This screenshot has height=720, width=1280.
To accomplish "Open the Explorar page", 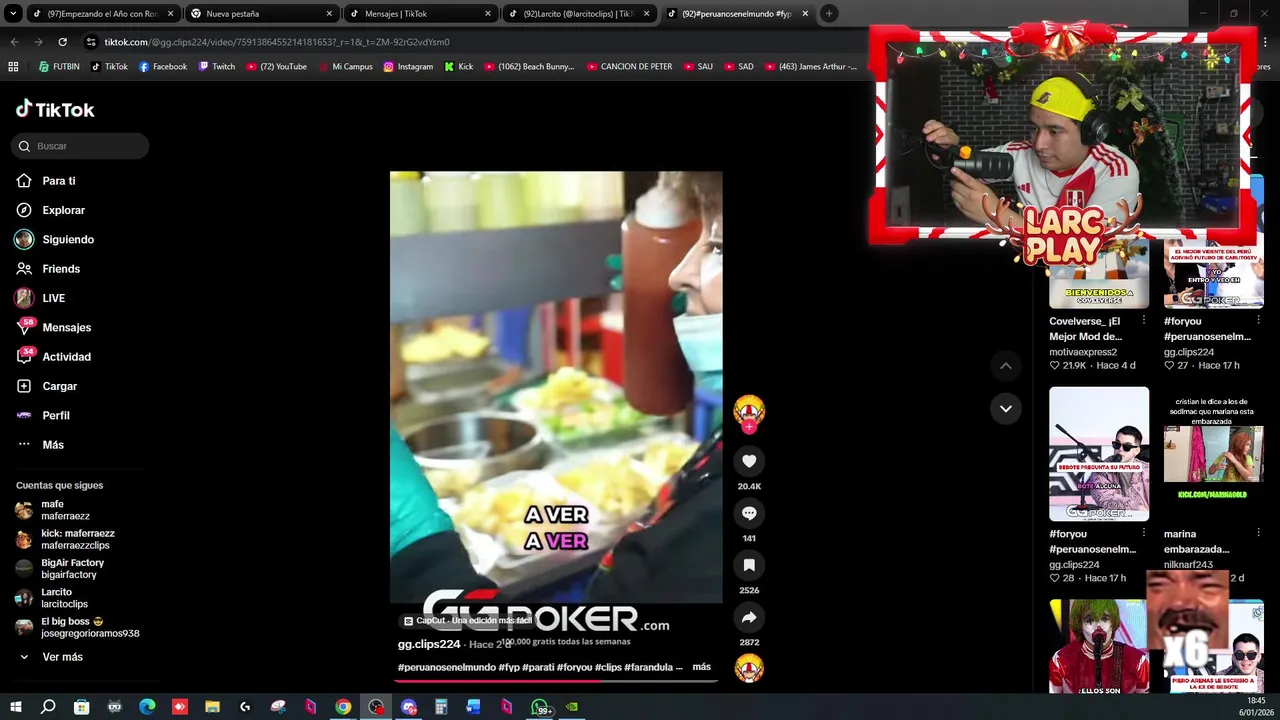I will tap(50, 210).
